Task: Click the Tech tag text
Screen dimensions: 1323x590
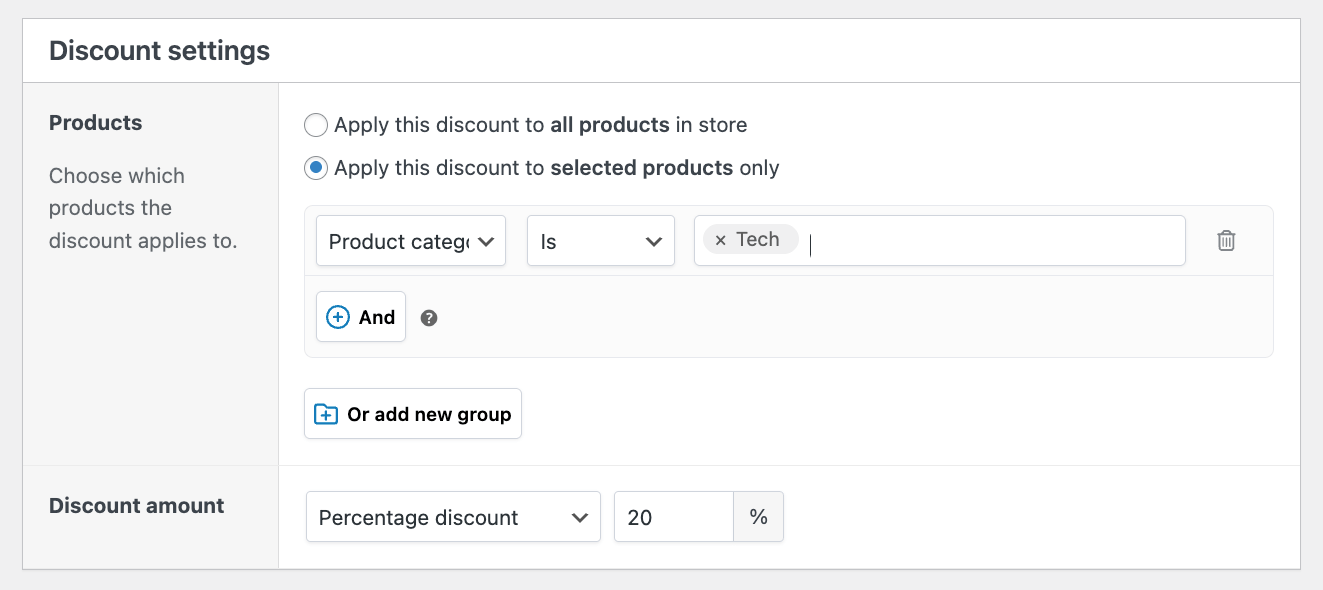Action: [x=758, y=240]
